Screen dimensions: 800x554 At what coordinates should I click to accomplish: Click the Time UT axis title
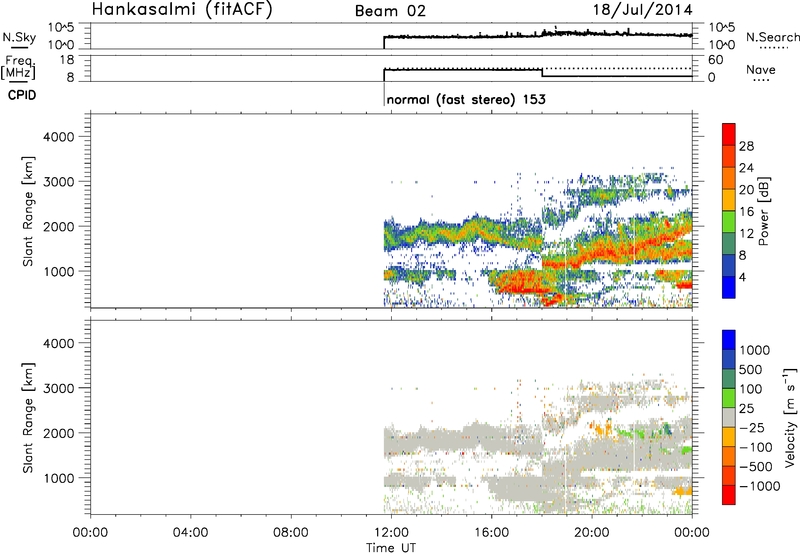(391, 547)
